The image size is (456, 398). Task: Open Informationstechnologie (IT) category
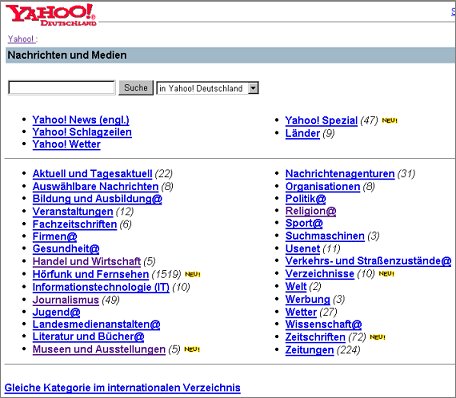101,287
